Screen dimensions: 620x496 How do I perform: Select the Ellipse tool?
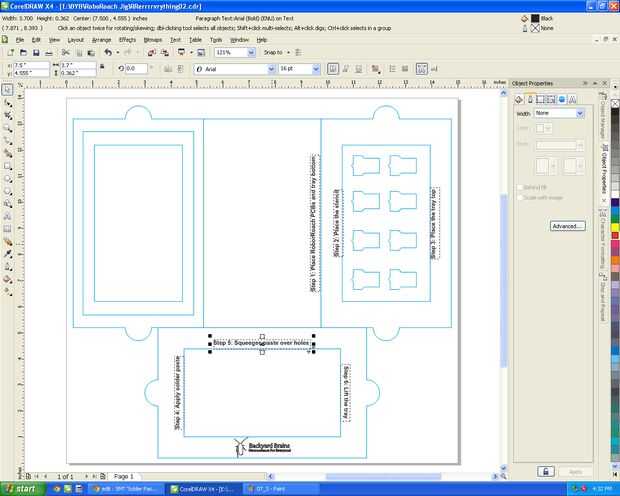[8, 179]
